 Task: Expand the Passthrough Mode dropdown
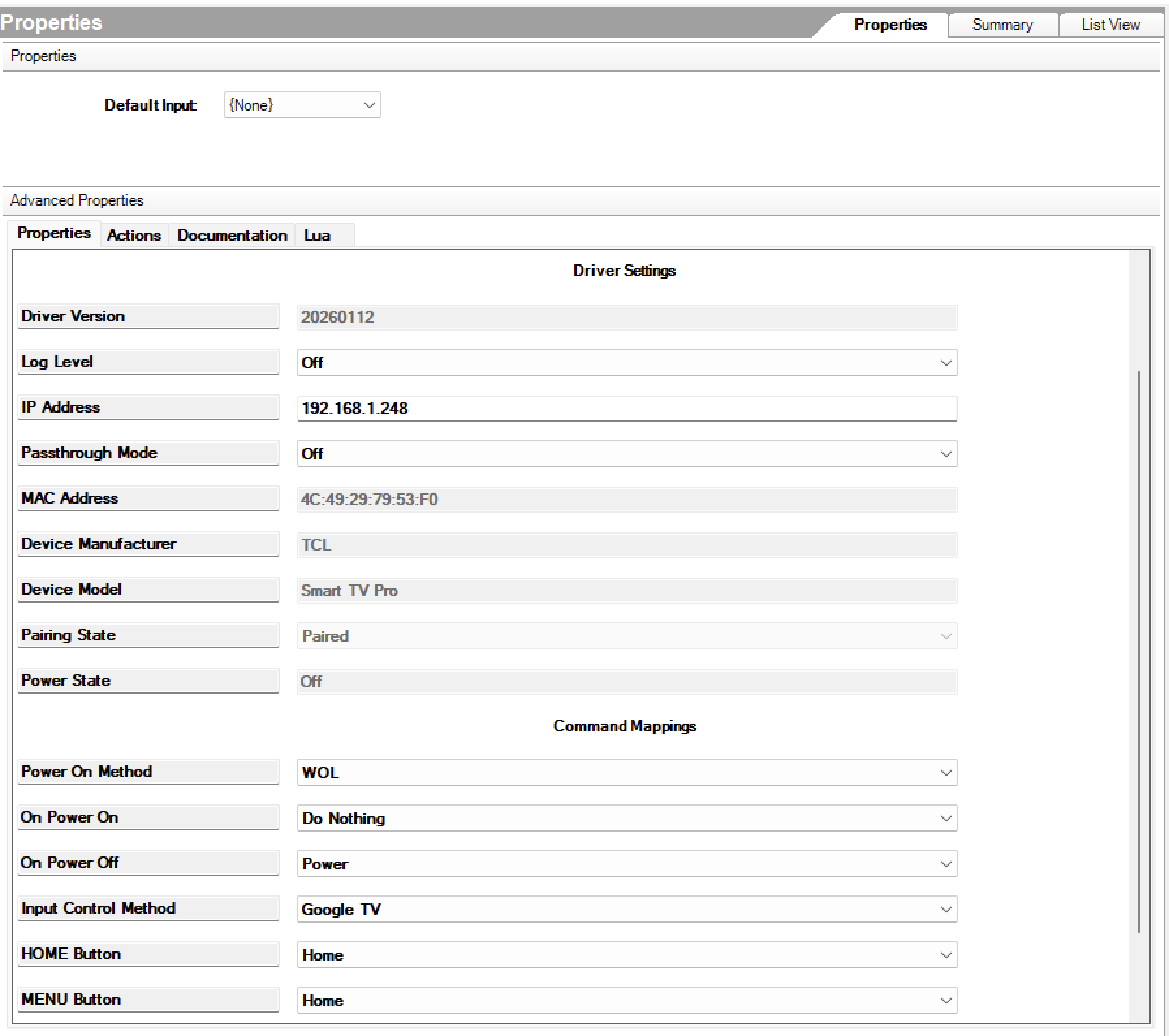click(x=626, y=454)
